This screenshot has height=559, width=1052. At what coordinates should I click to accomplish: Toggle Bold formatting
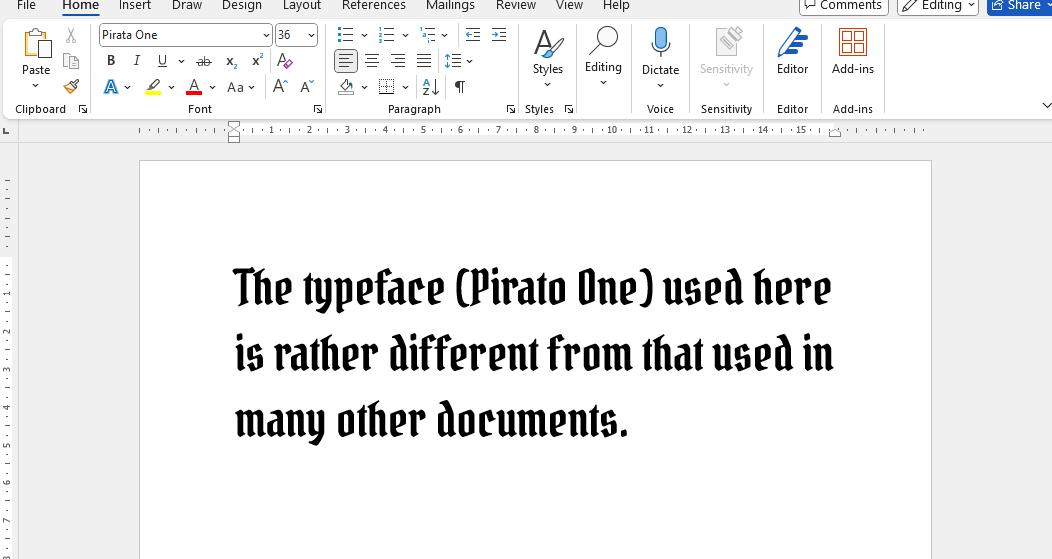(111, 61)
